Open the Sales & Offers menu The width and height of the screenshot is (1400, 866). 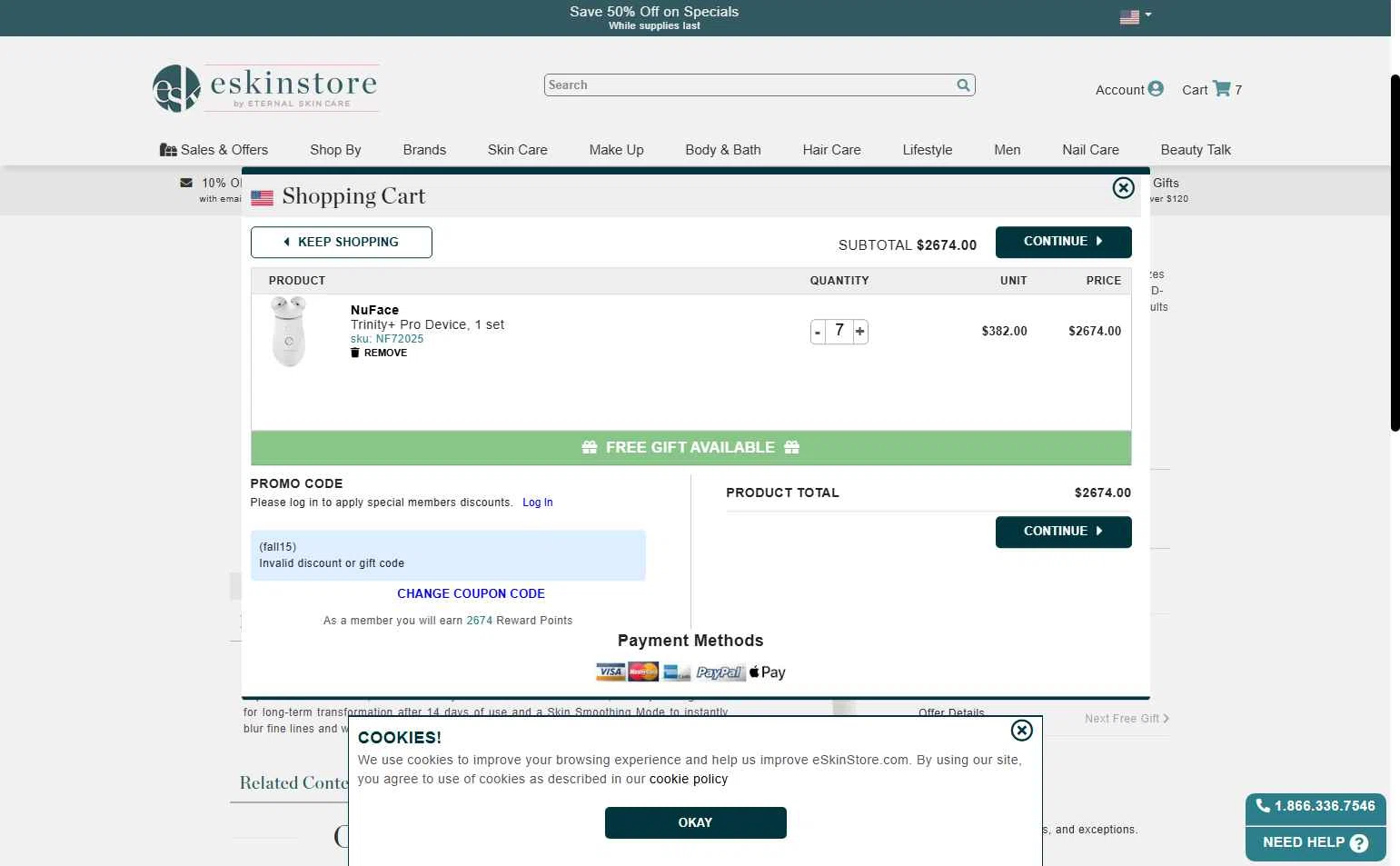[x=213, y=150]
